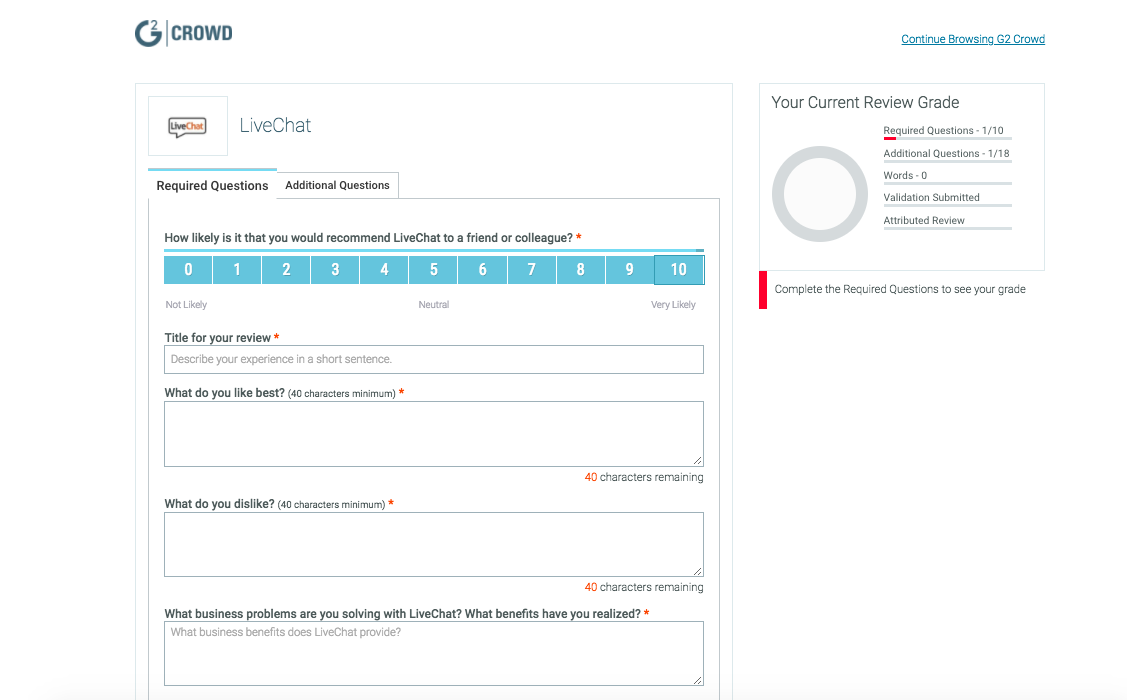
Task: Select rating 9 on recommendation scale
Action: 630,270
